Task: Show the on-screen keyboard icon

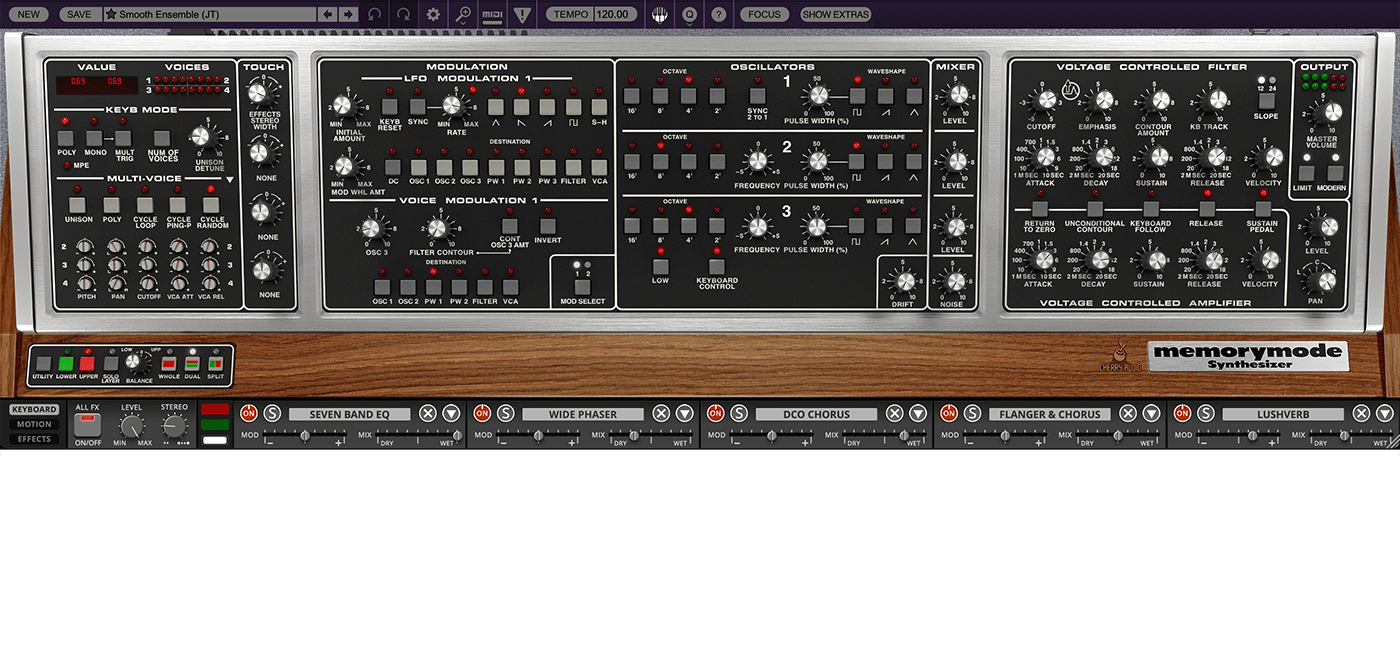Action: [660, 14]
